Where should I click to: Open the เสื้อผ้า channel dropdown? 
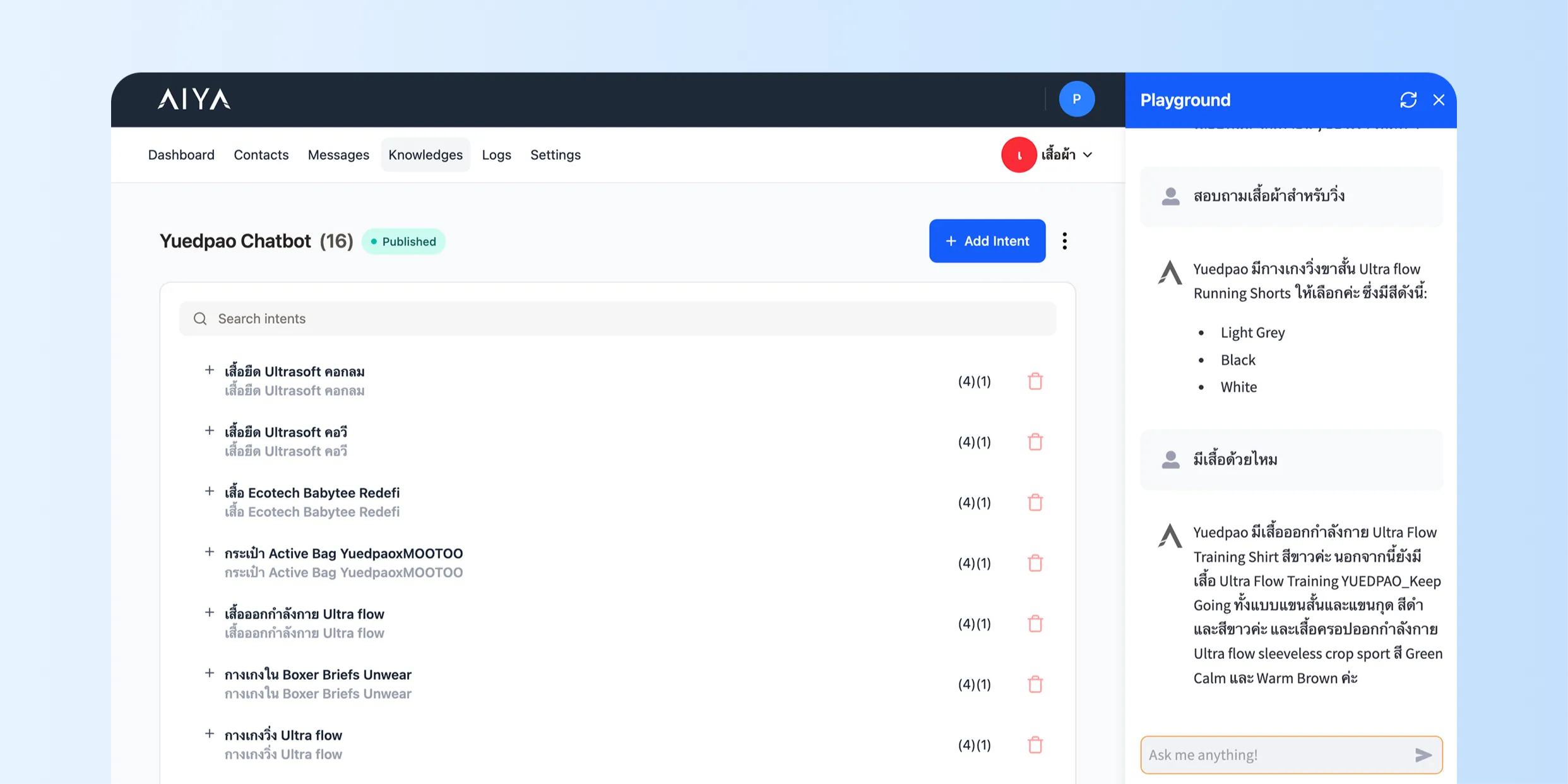[x=1088, y=155]
